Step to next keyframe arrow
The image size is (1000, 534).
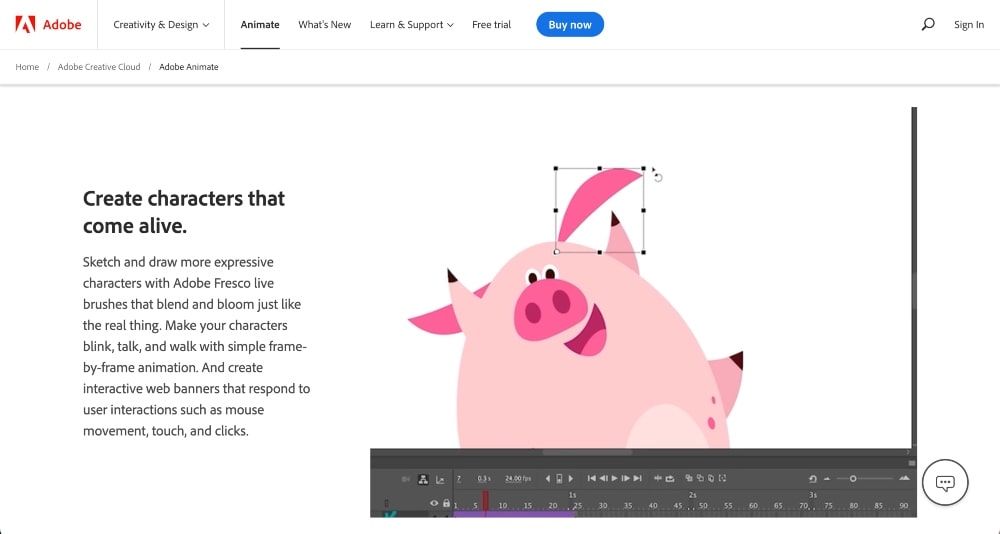pyautogui.click(x=571, y=478)
